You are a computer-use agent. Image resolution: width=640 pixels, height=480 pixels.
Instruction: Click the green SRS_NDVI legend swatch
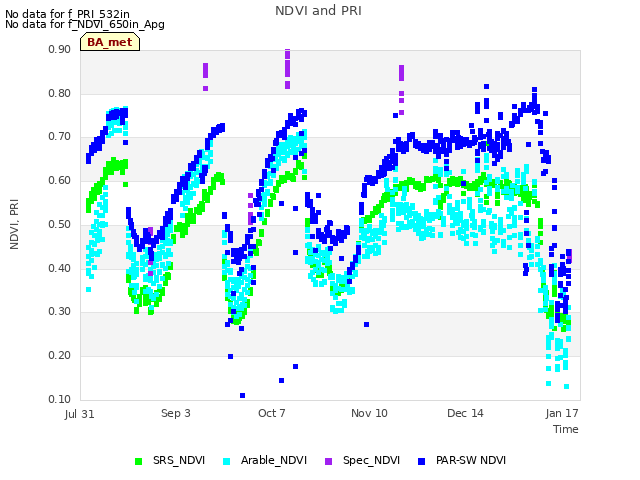138,461
